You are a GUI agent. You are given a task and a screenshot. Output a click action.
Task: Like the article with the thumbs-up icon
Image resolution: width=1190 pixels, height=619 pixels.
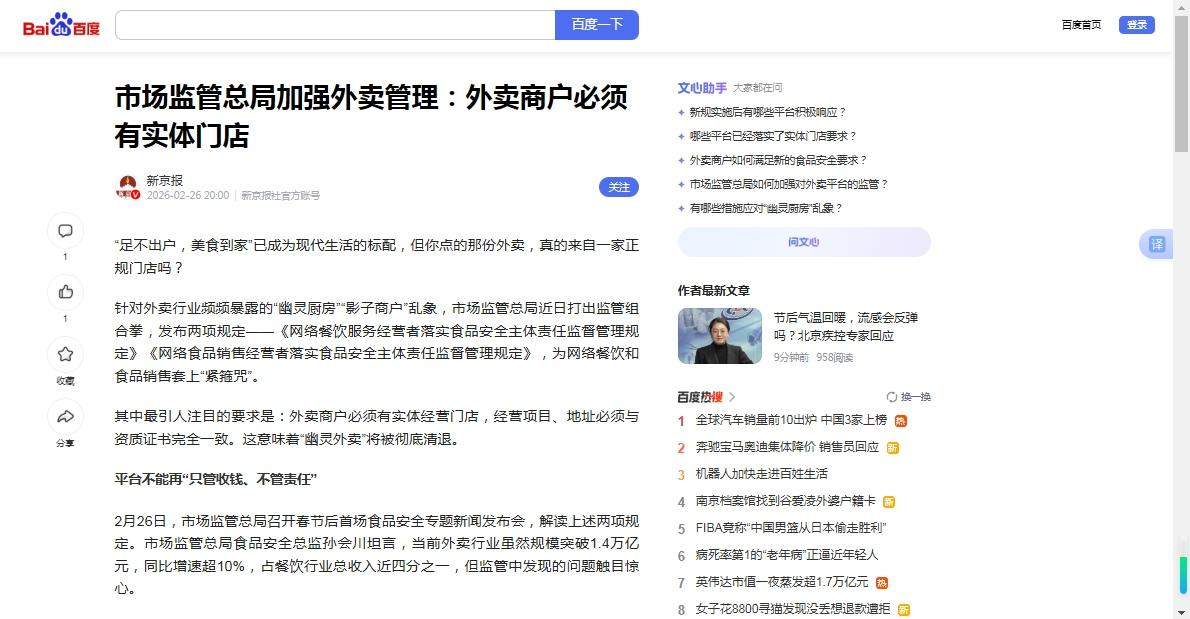click(65, 292)
